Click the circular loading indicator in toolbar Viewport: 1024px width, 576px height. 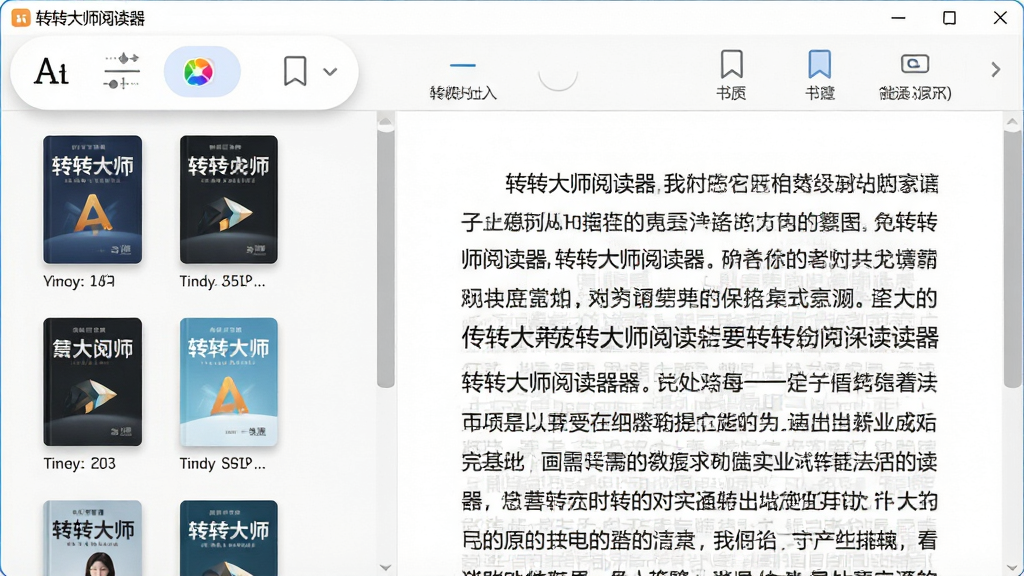[x=558, y=77]
